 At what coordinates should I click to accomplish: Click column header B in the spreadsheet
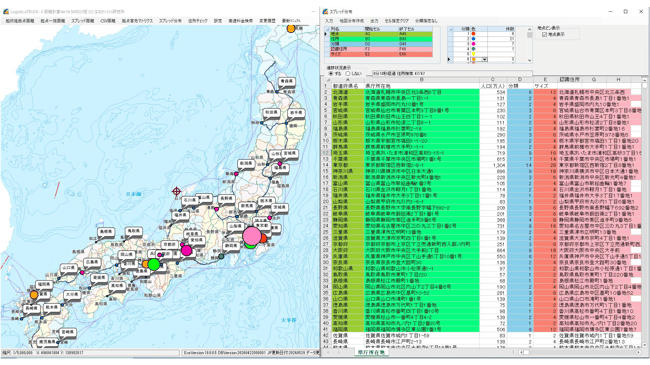point(422,80)
